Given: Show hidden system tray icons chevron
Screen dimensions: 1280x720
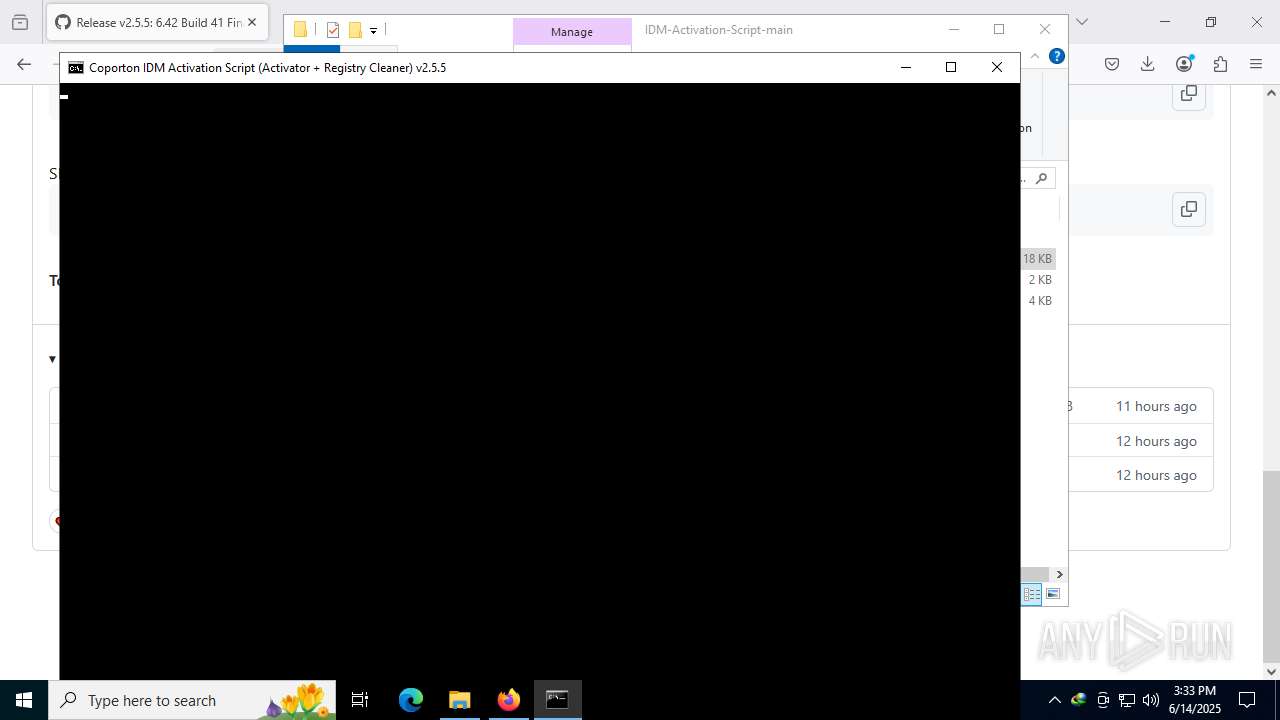Looking at the screenshot, I should [1054, 700].
